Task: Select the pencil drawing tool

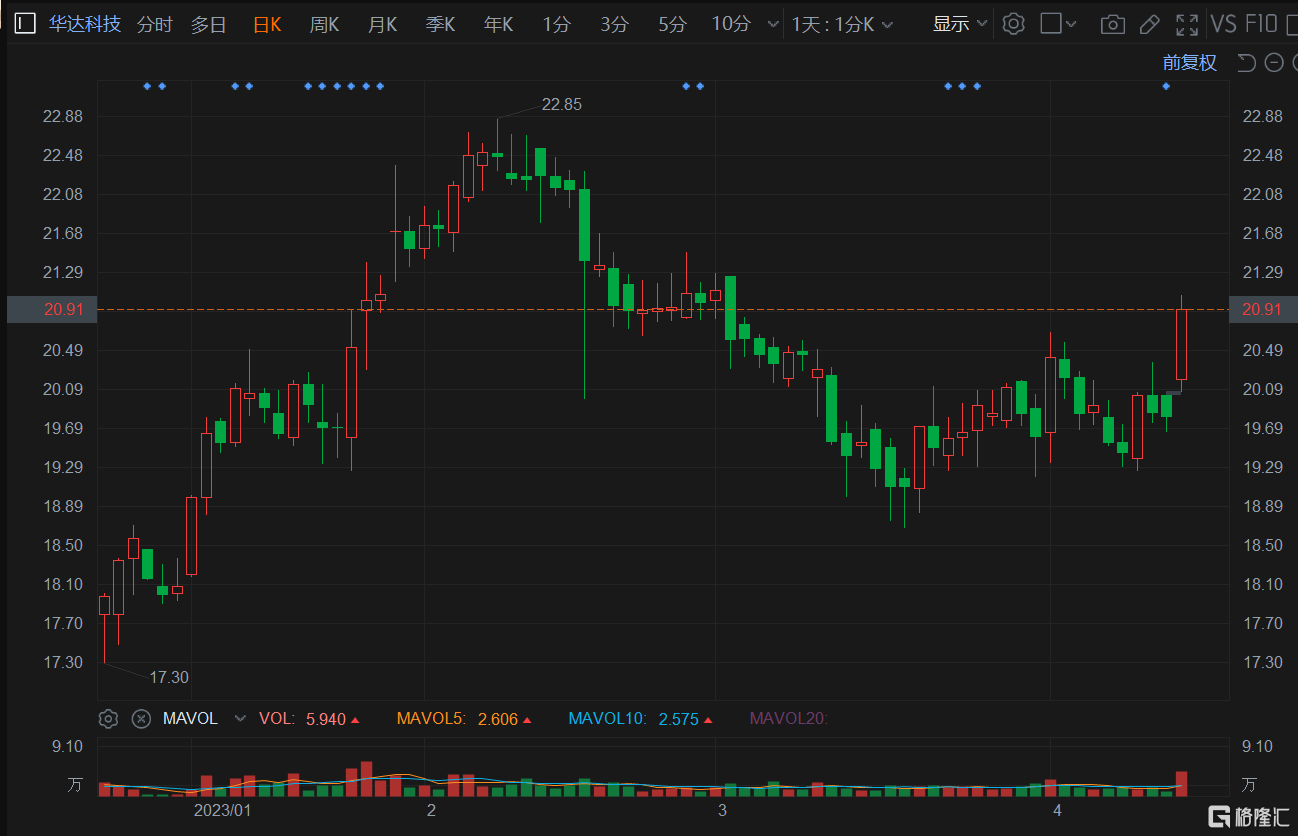Action: [x=1149, y=24]
